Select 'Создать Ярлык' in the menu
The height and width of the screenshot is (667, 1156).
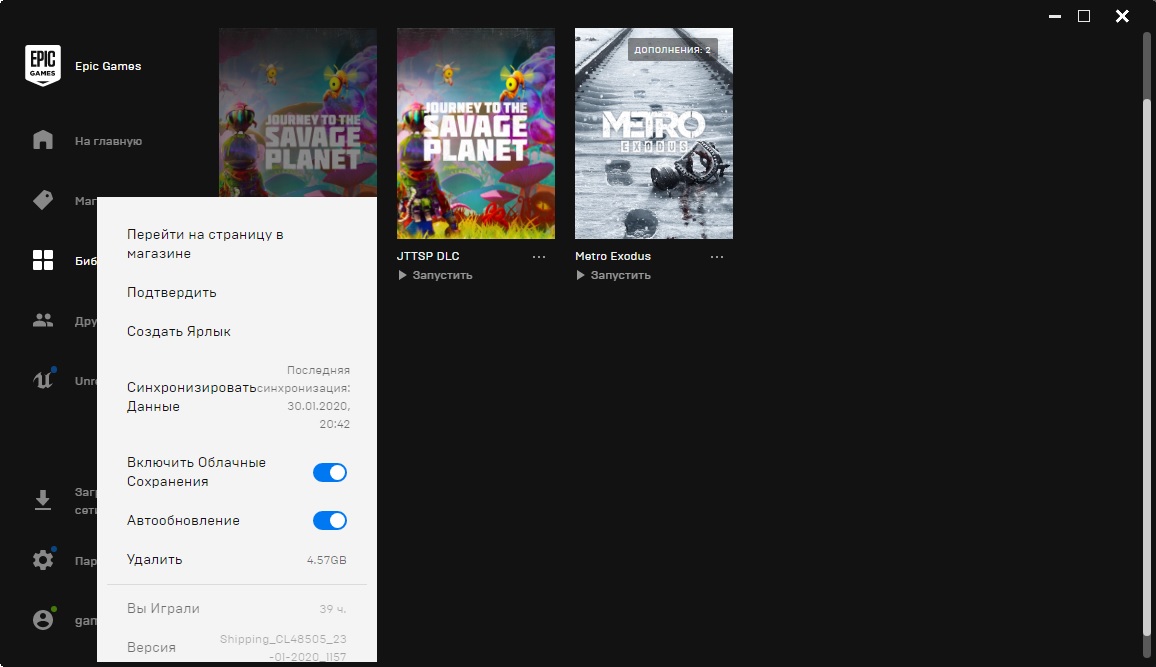pyautogui.click(x=178, y=332)
